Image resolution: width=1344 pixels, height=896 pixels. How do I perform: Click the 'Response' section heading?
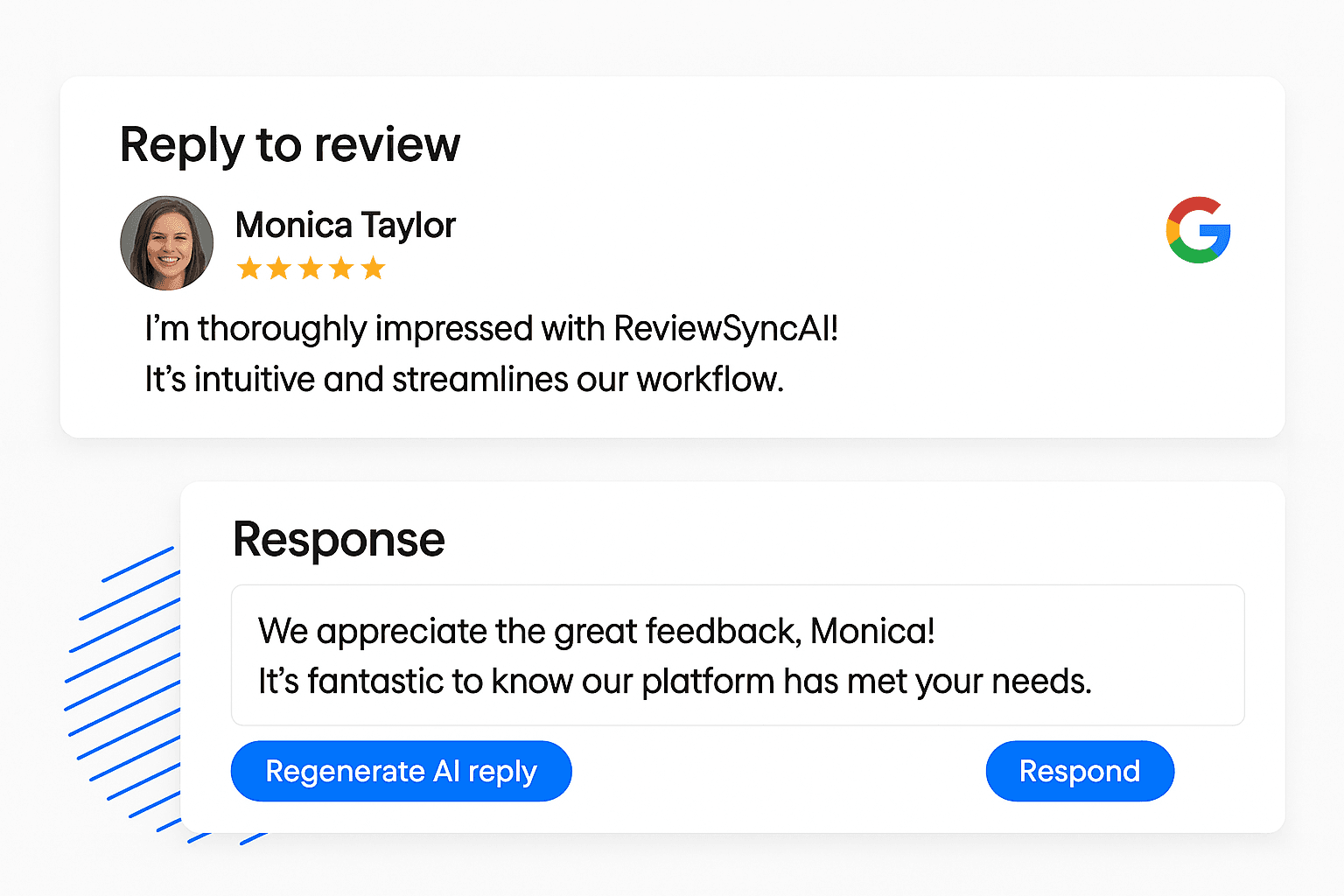[x=339, y=539]
